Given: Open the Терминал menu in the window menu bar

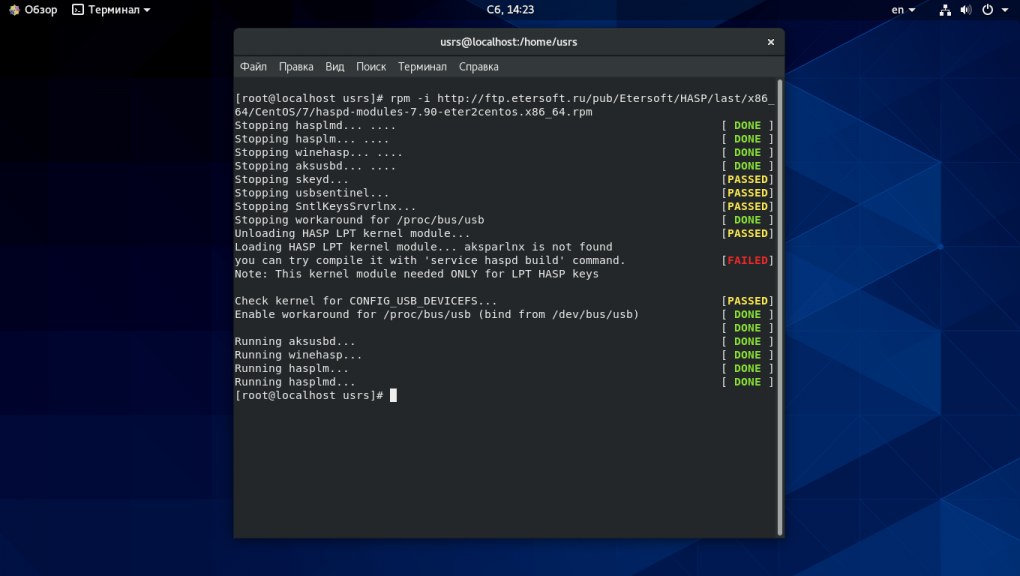Looking at the screenshot, I should 422,67.
